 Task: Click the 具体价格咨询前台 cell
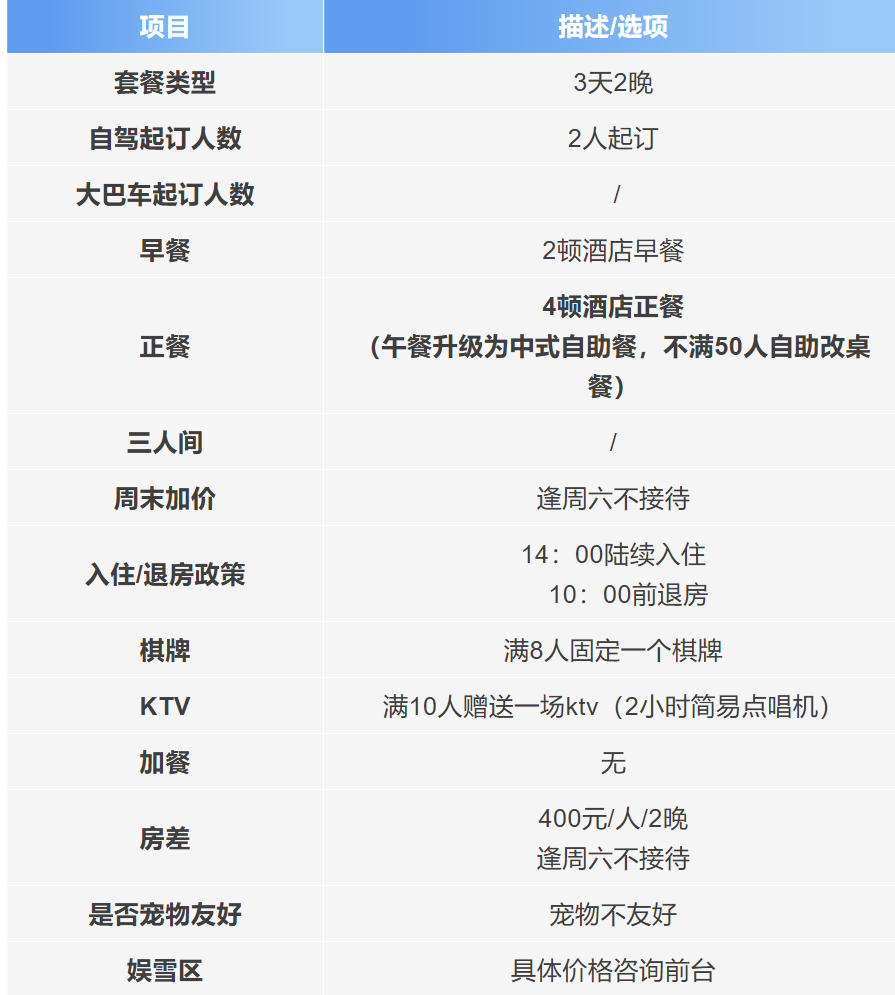pos(612,970)
